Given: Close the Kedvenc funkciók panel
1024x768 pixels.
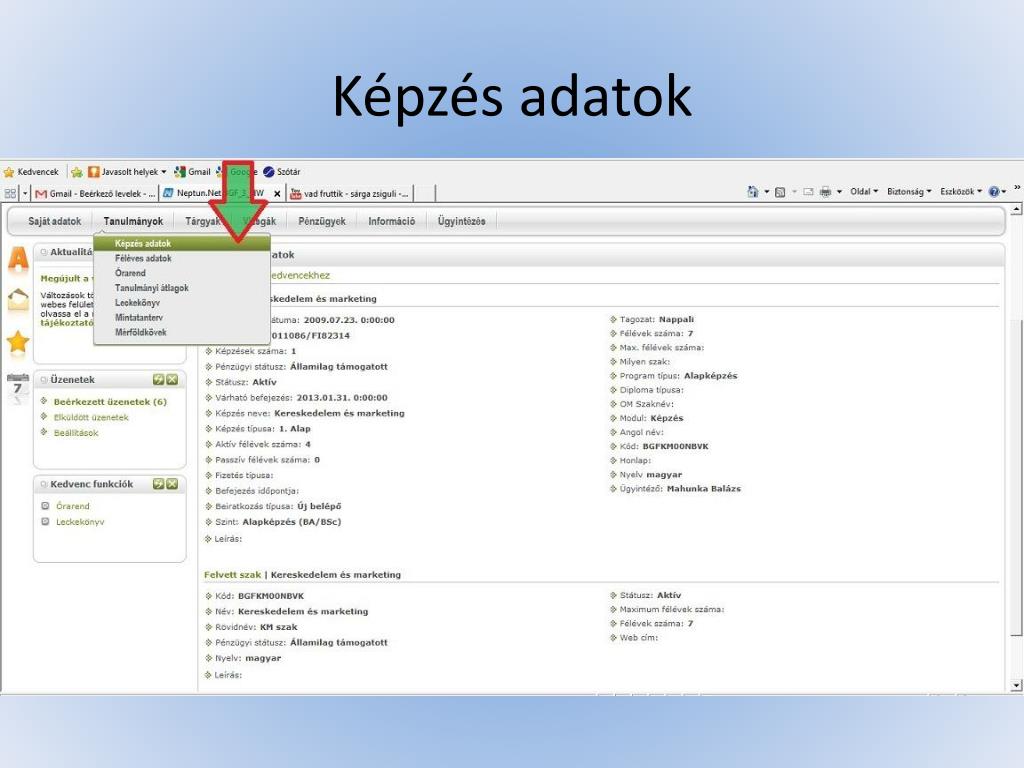Looking at the screenshot, I should click(172, 484).
